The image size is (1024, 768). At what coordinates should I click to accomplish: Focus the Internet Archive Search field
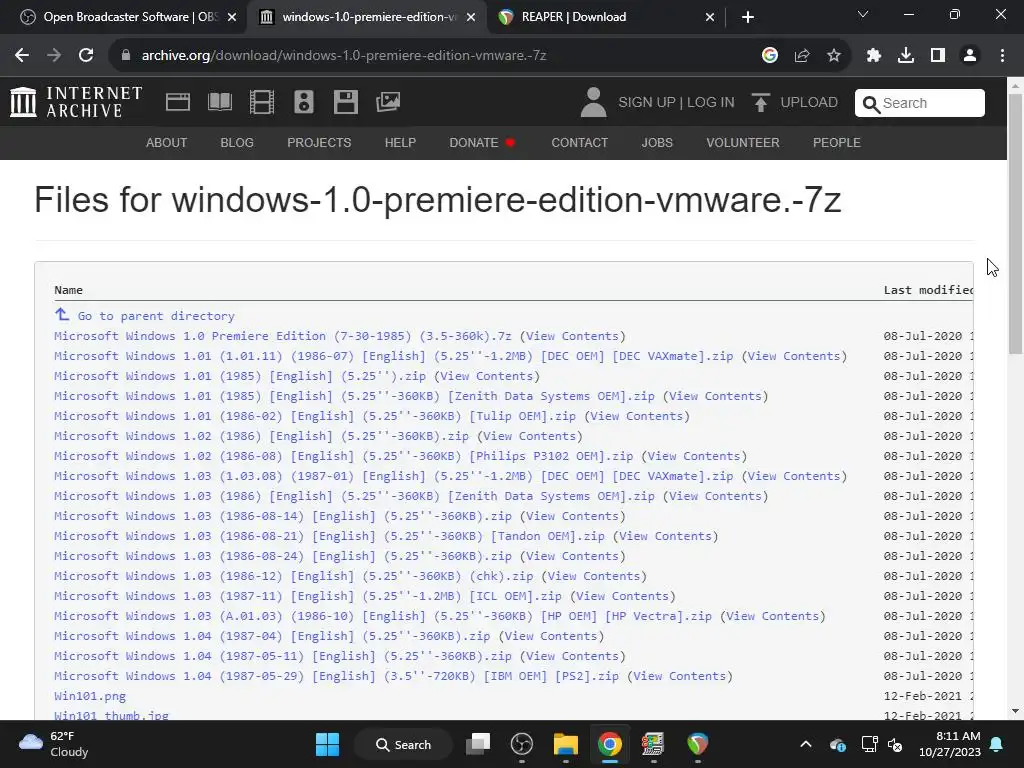coord(920,103)
